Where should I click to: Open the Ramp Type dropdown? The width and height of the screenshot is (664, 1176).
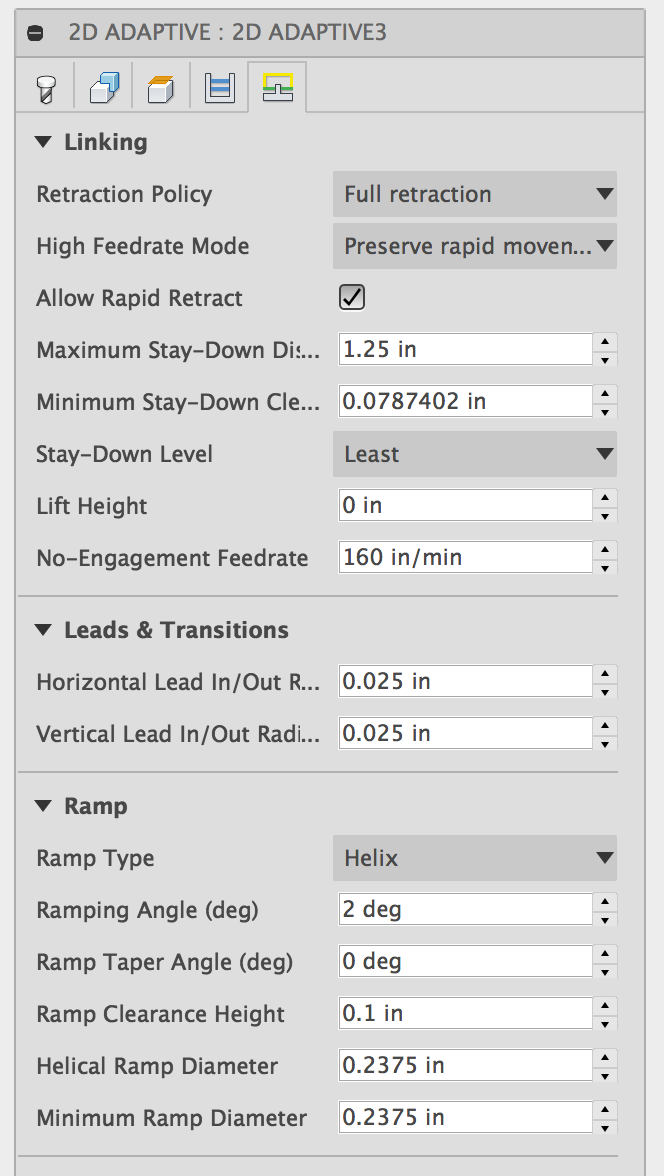[x=474, y=858]
